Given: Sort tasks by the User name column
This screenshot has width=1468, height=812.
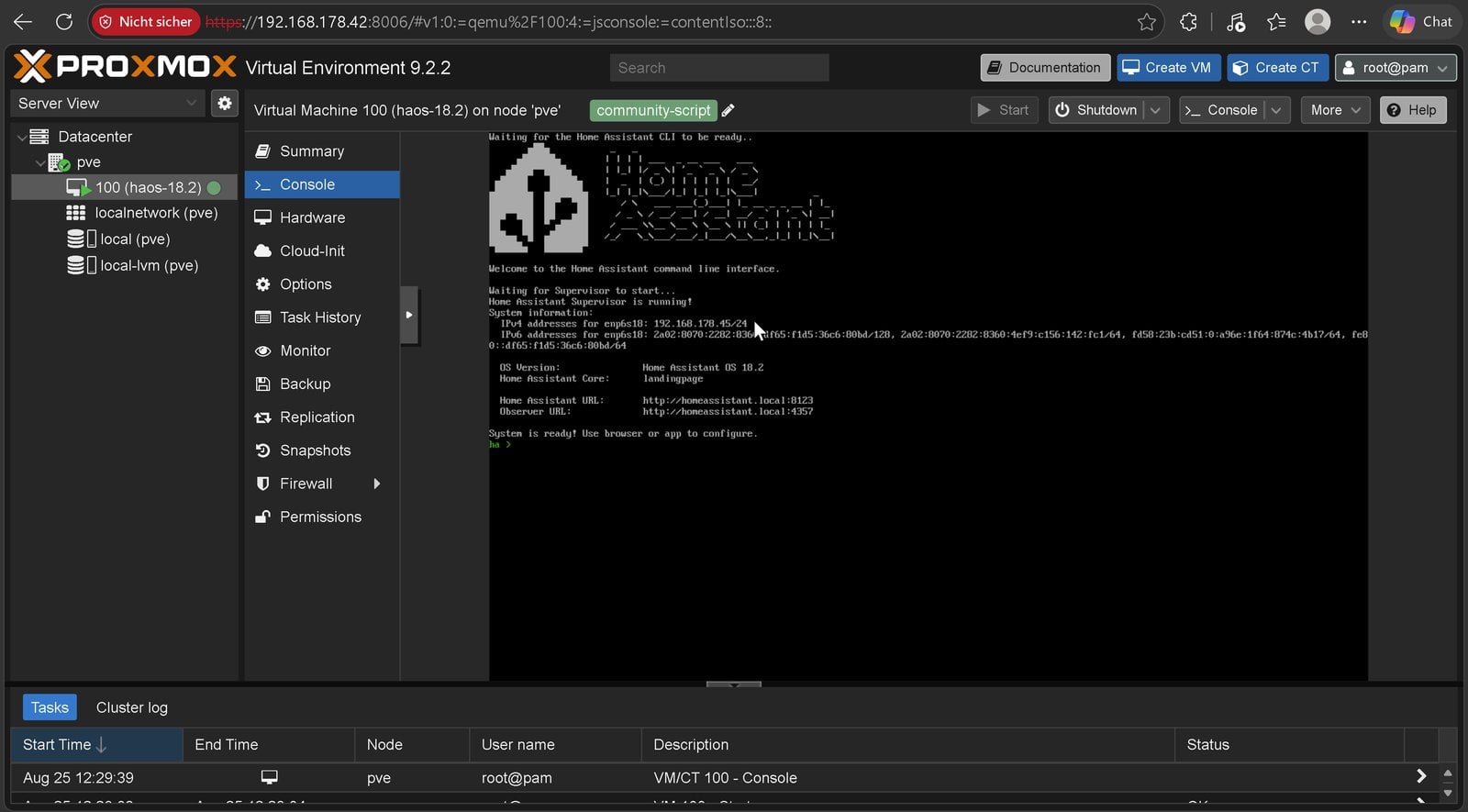Looking at the screenshot, I should 555,745.
